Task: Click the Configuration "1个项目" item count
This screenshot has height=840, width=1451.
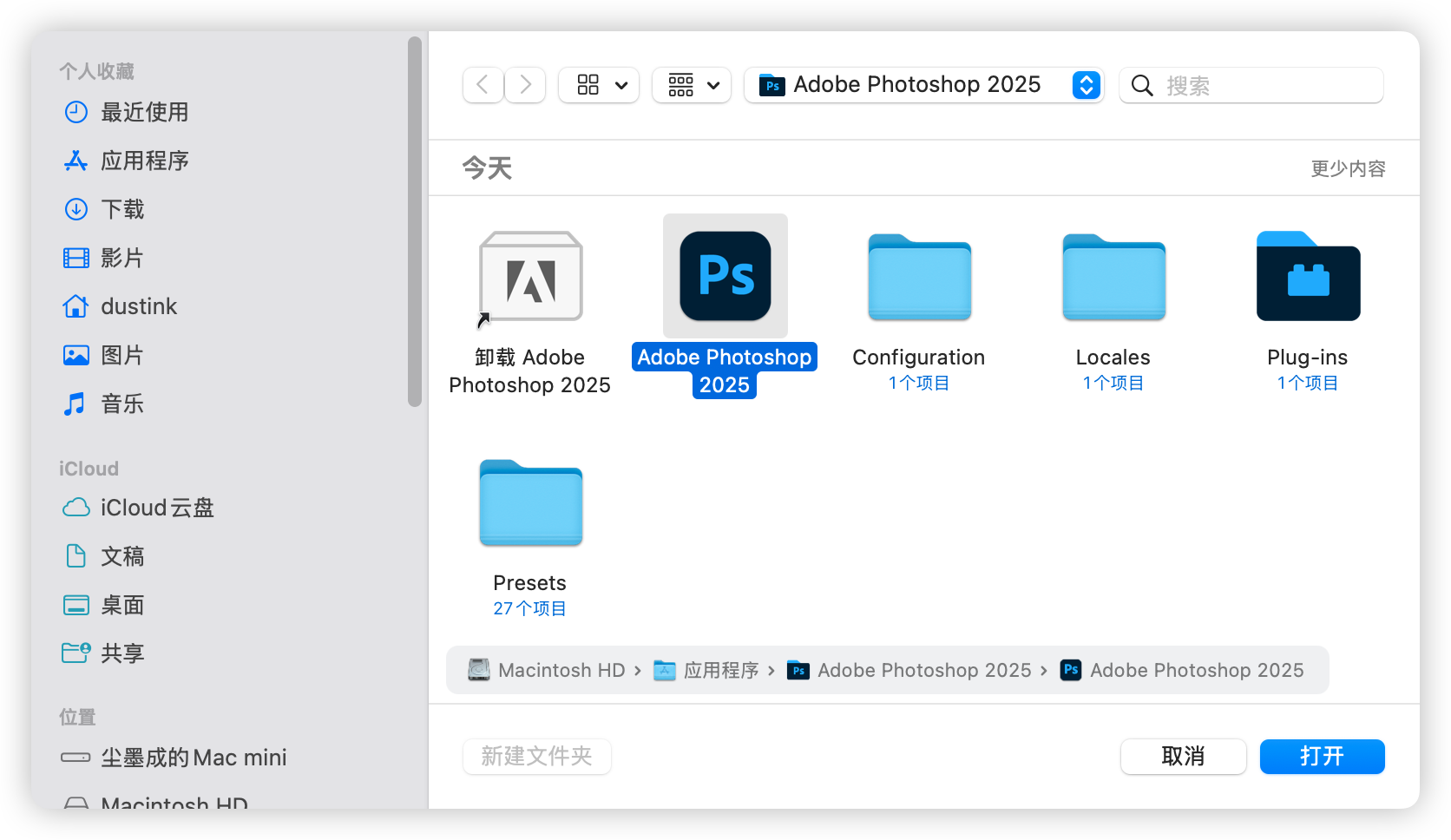Action: pyautogui.click(x=919, y=384)
